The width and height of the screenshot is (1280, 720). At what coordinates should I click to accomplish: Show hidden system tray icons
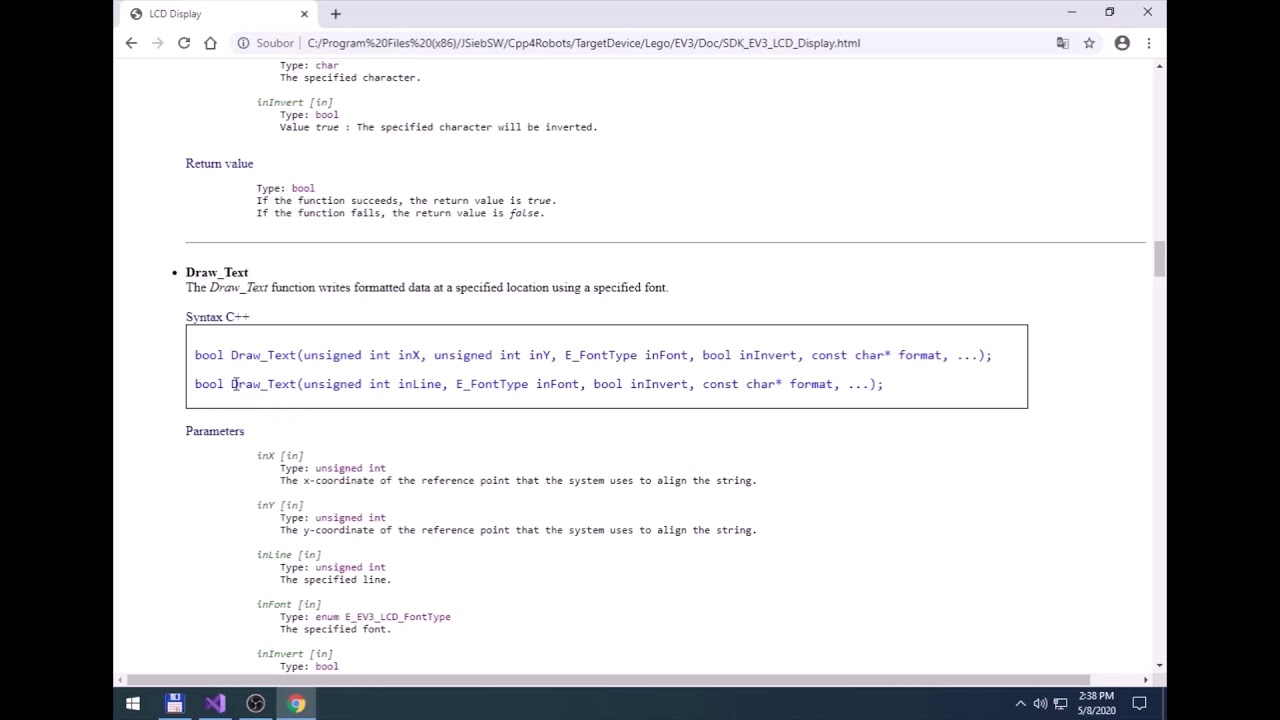point(1020,704)
